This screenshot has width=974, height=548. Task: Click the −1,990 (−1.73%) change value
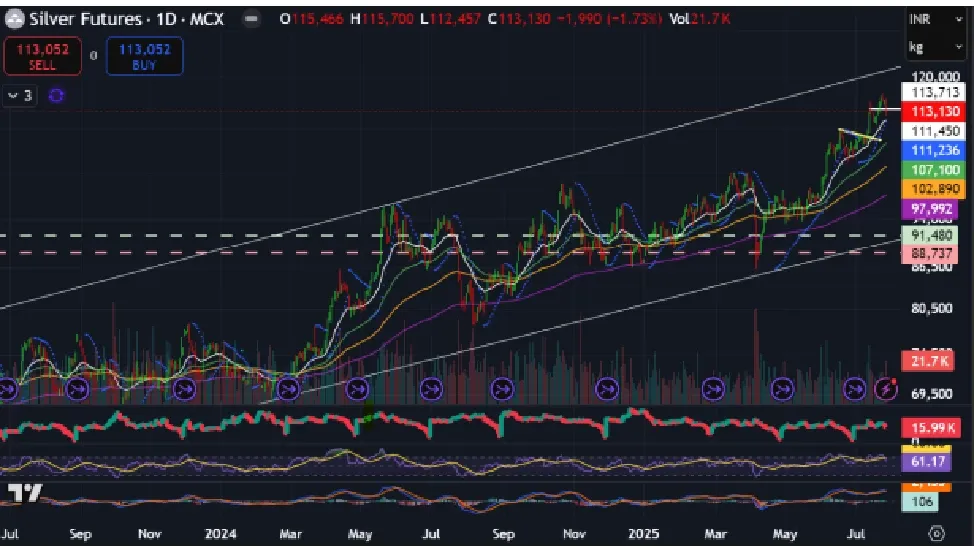pyautogui.click(x=609, y=19)
